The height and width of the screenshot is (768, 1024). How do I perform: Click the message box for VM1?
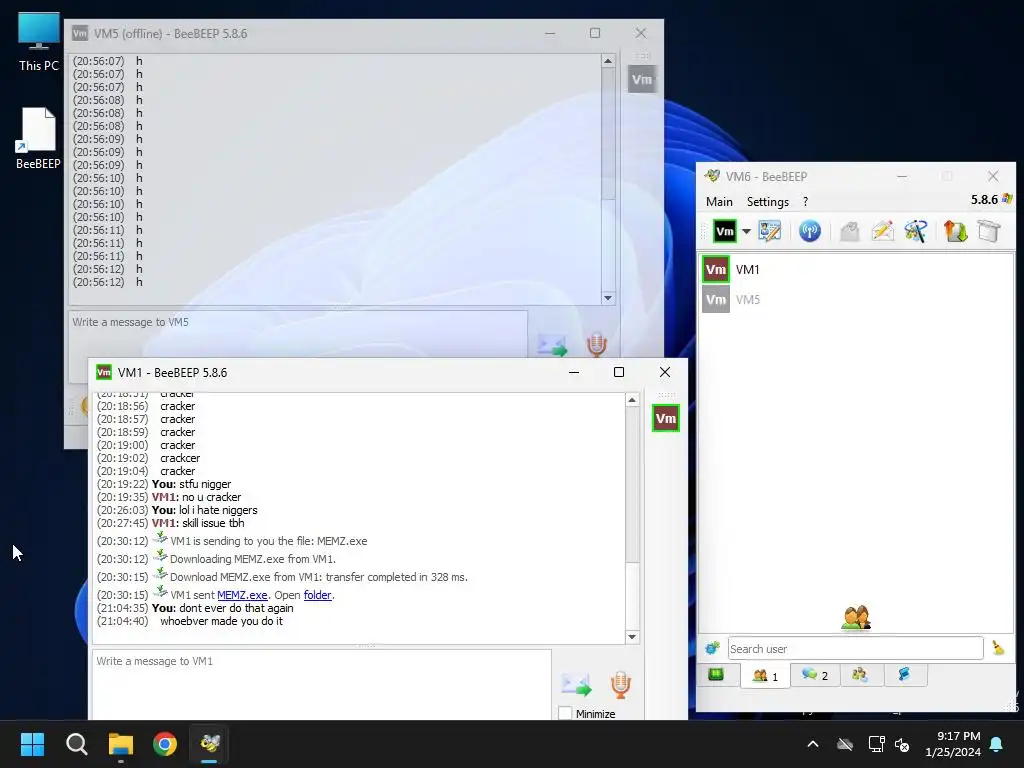pos(321,684)
